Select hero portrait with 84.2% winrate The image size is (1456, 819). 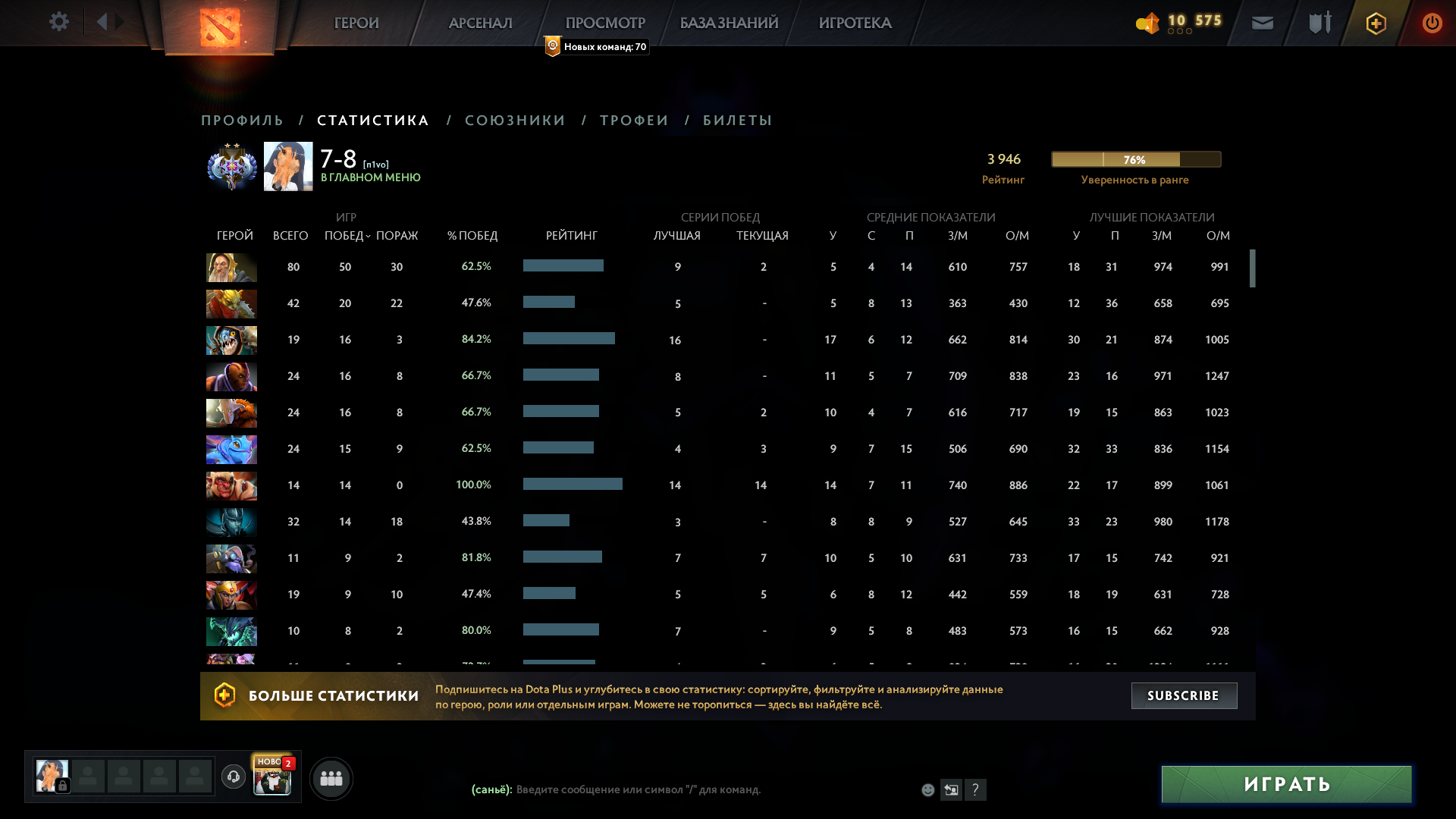pyautogui.click(x=231, y=340)
